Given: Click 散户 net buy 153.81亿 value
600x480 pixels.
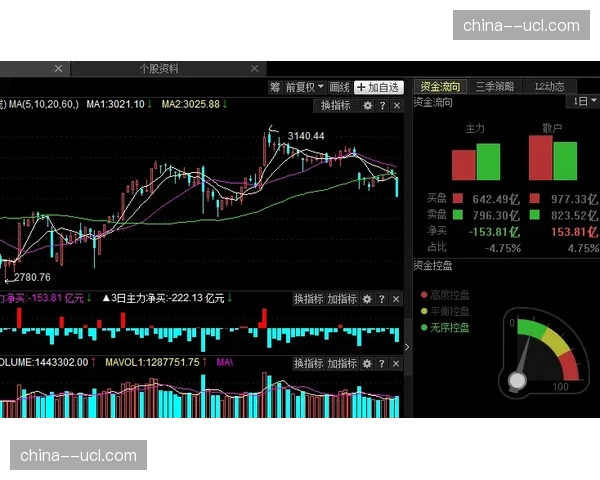Looking at the screenshot, I should tap(574, 232).
